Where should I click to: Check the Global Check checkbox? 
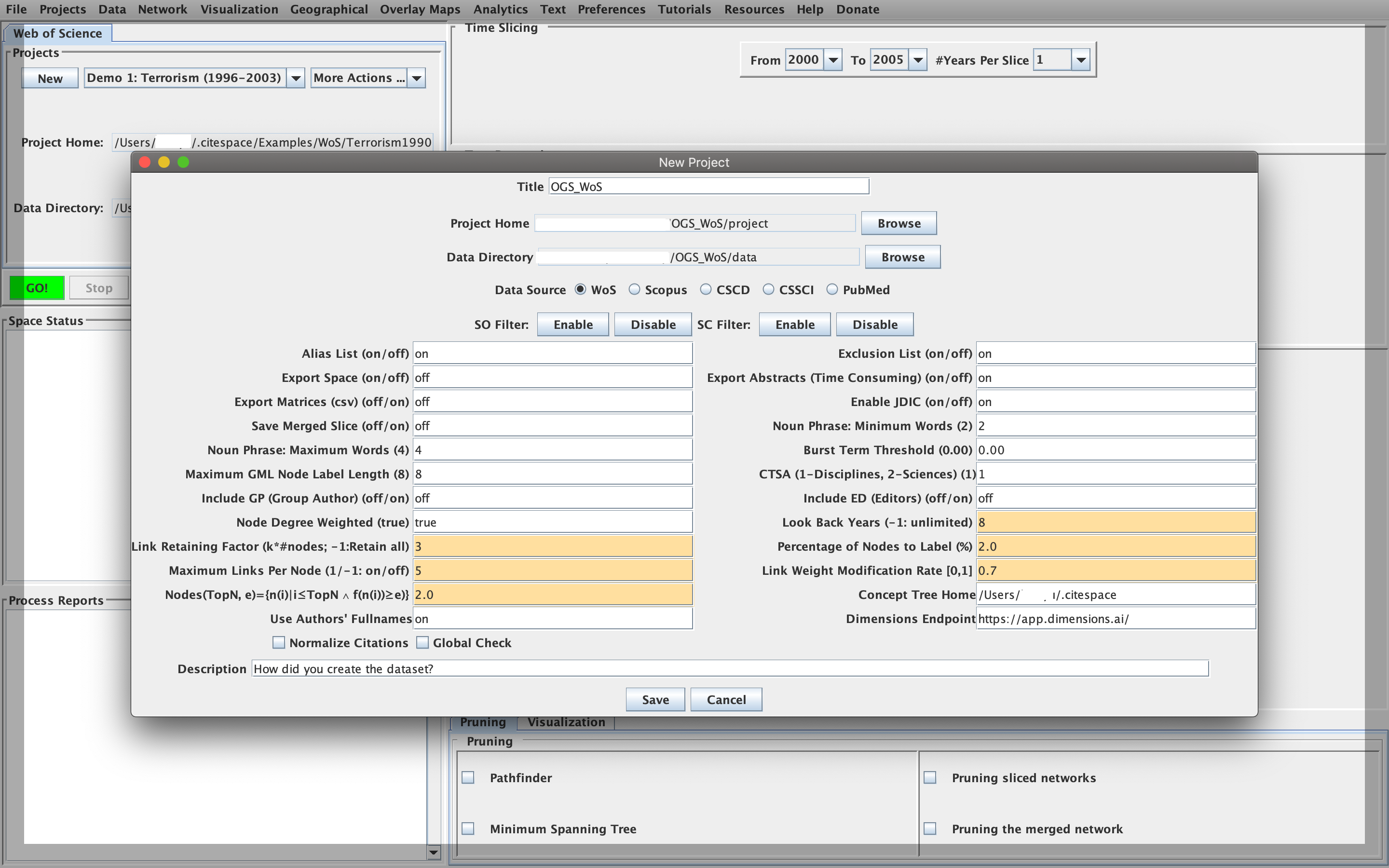tap(422, 642)
